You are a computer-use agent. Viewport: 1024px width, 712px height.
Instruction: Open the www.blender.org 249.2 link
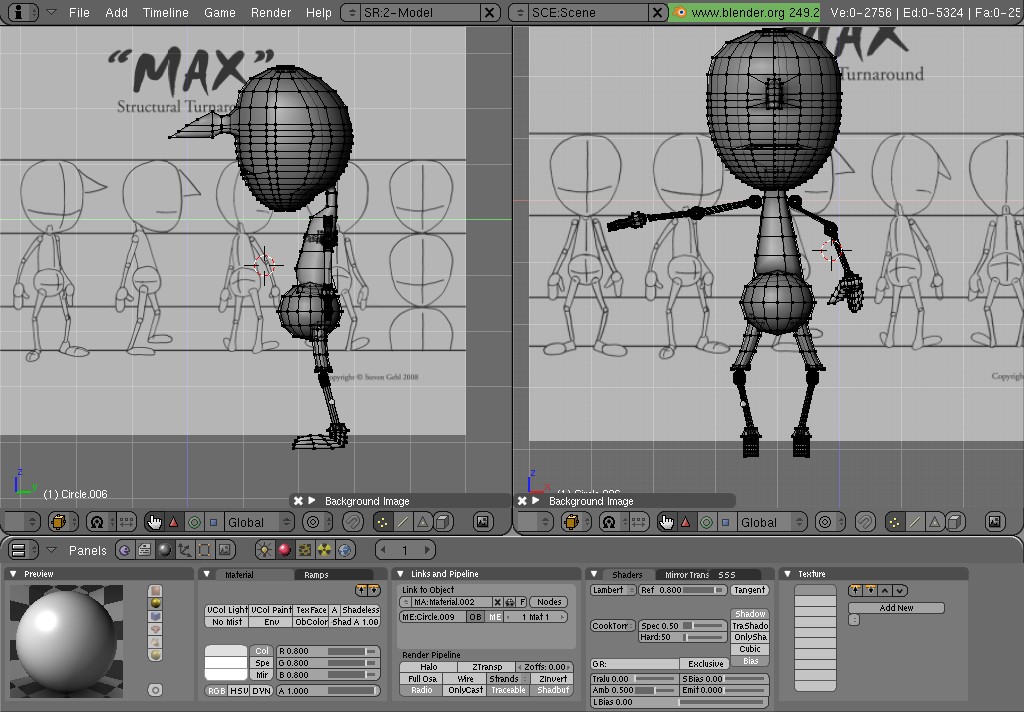tap(745, 12)
